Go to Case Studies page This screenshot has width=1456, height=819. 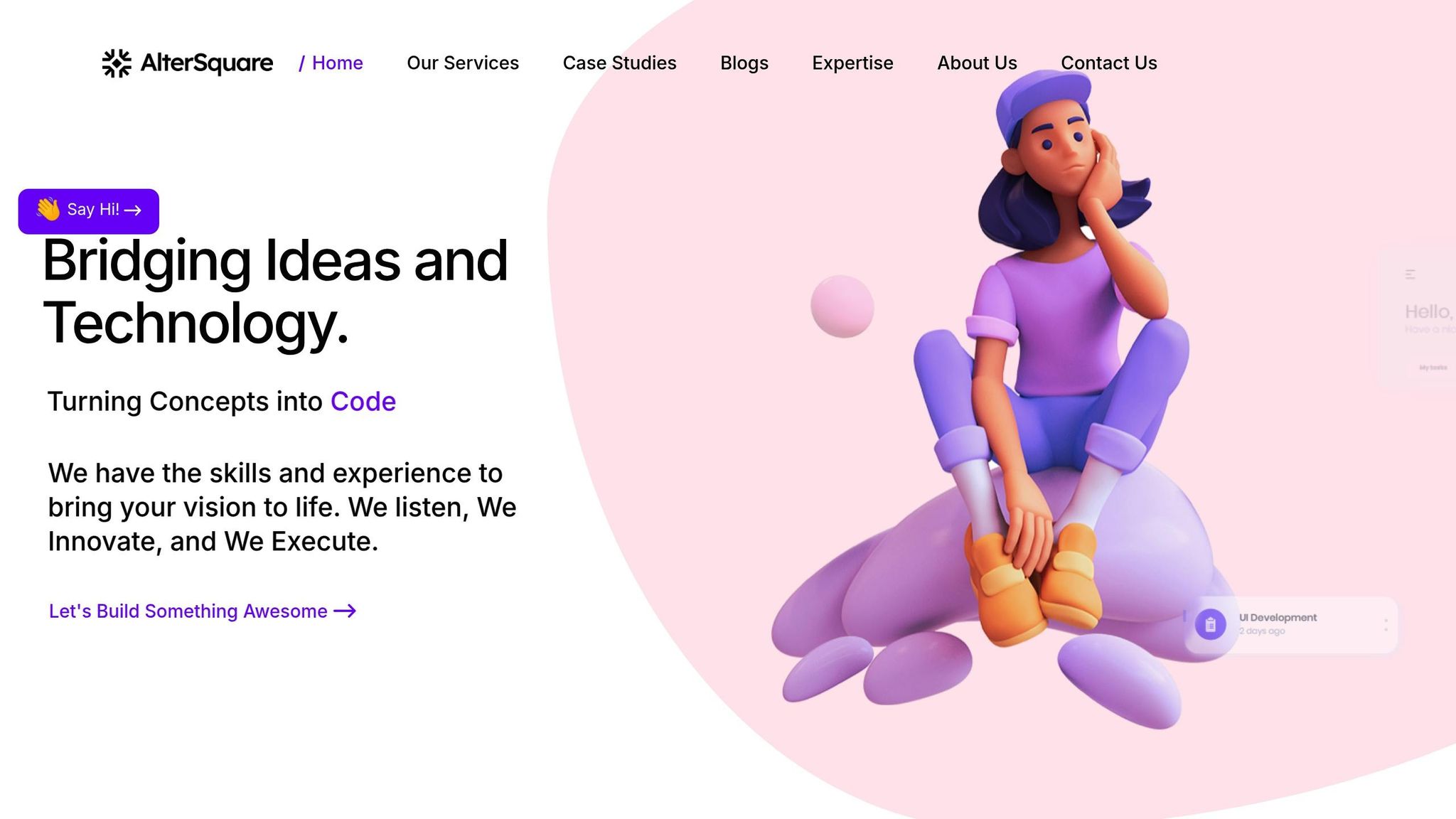(619, 63)
